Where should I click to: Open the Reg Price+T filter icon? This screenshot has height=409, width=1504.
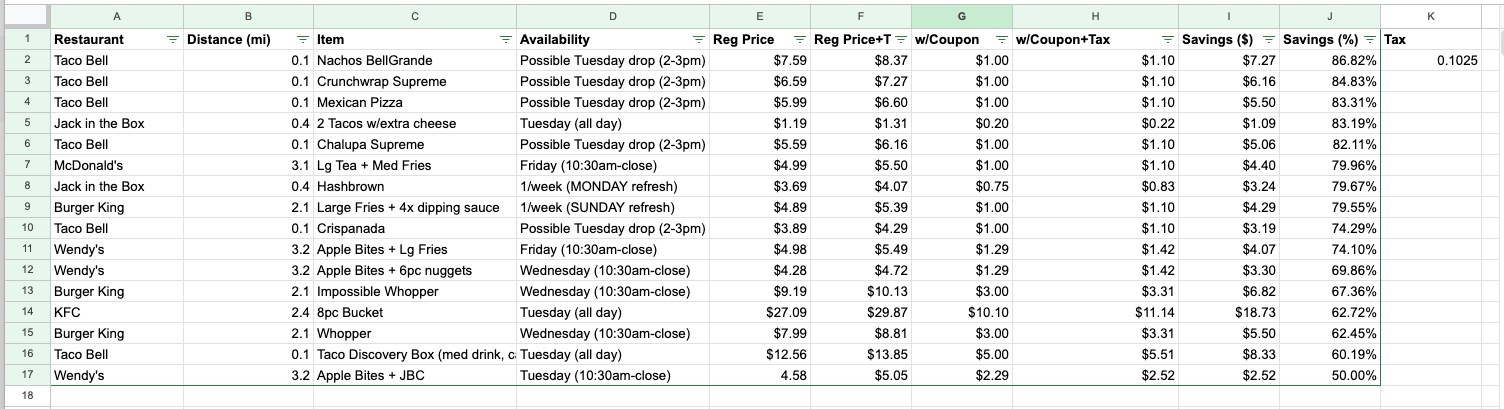[x=900, y=40]
